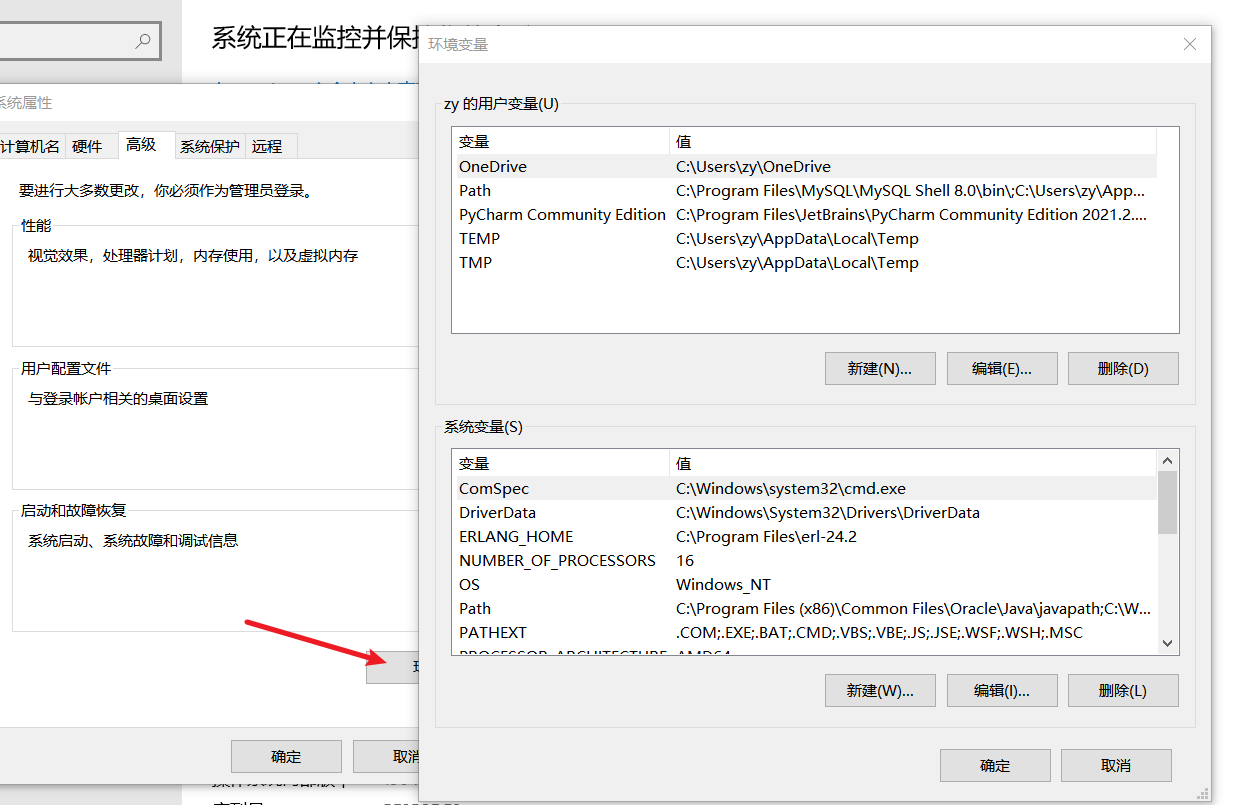The height and width of the screenshot is (805, 1240).
Task: Cancel the Environment Variables dialog with 取消
Action: click(x=1116, y=765)
